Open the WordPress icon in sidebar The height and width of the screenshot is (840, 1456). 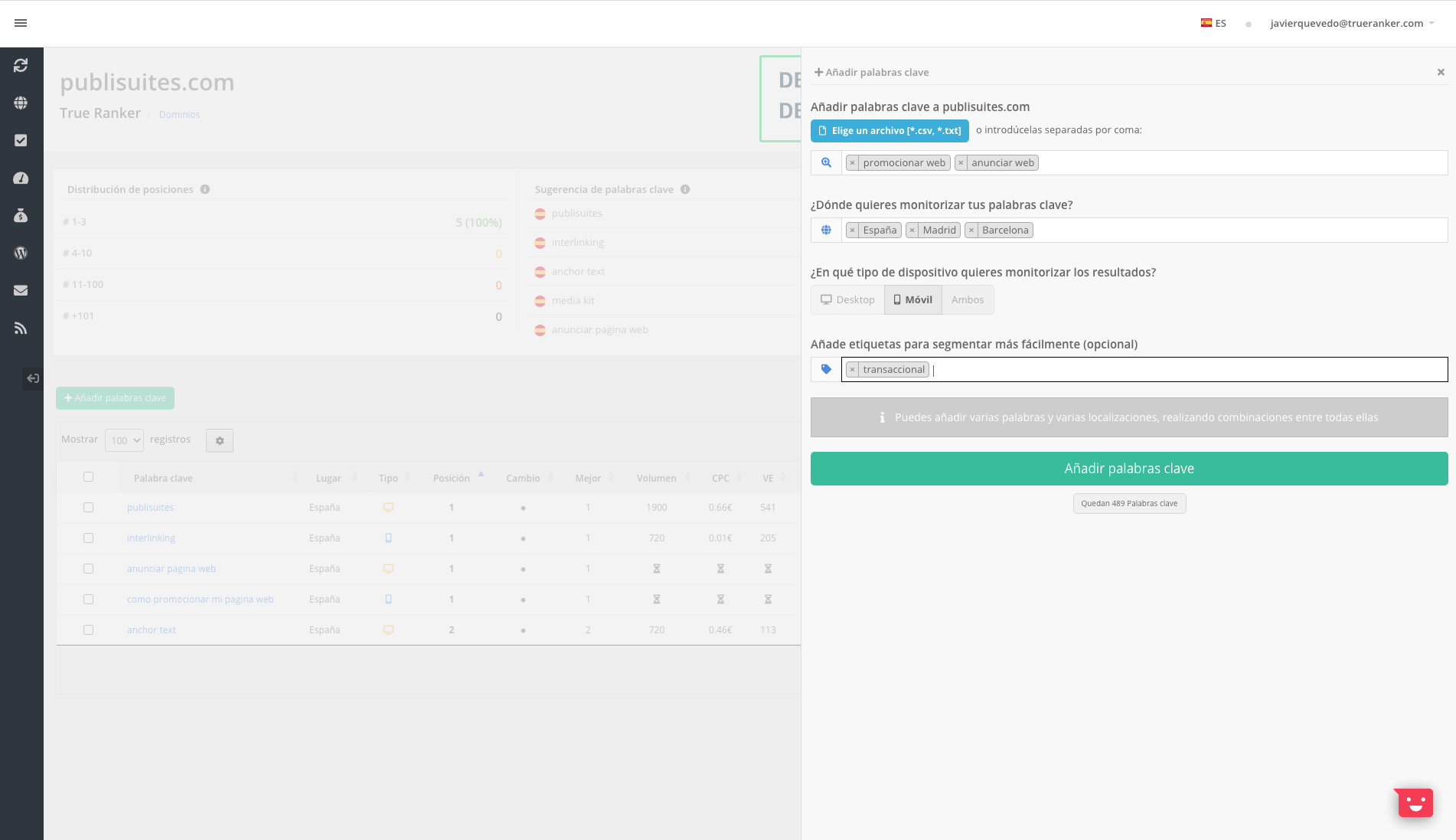(x=21, y=253)
